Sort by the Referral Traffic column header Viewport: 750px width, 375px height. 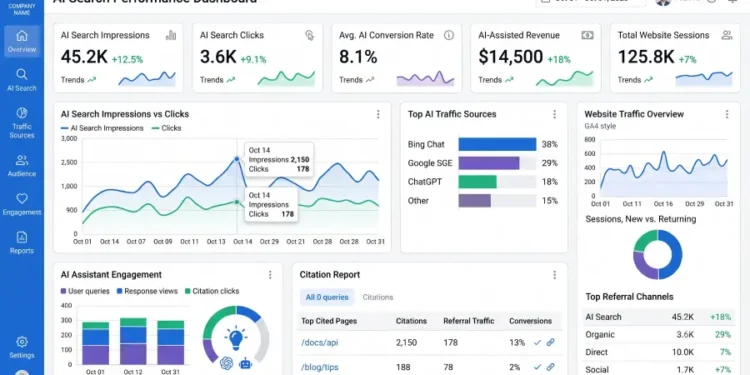[x=469, y=321]
